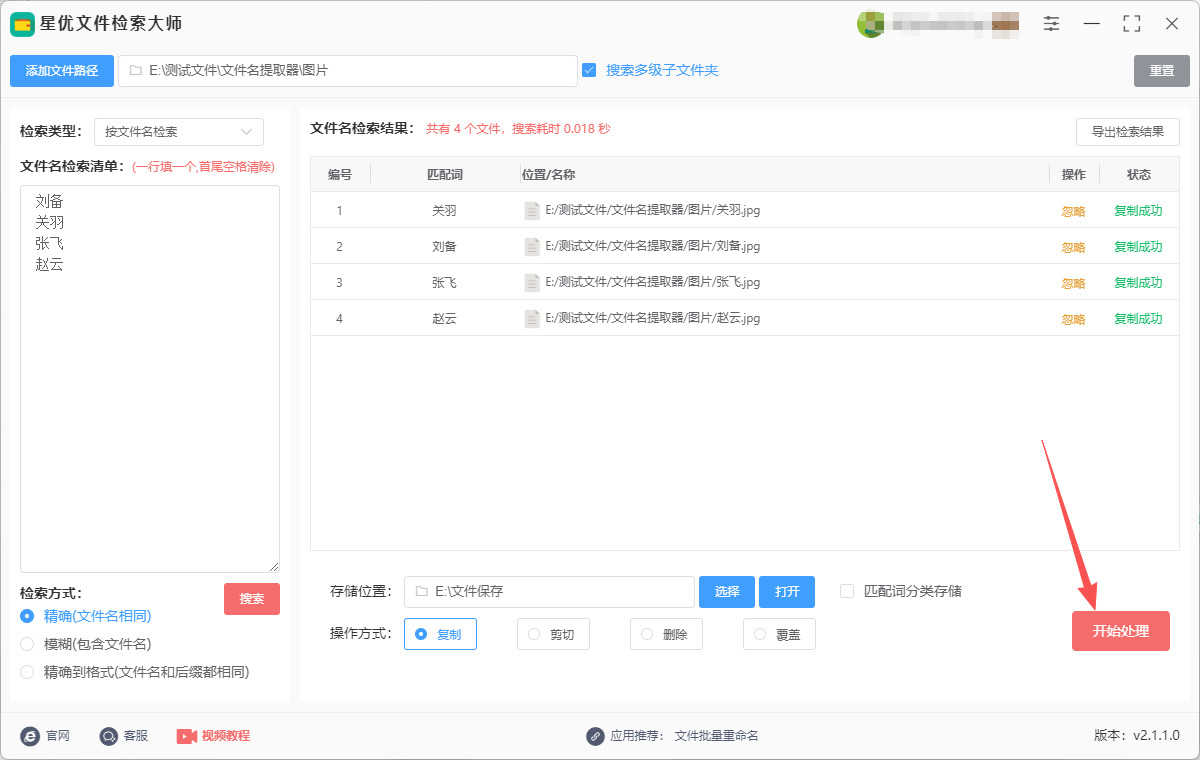Viewport: 1200px width, 760px height.
Task: Uncheck 搜索多级子文件夹 checkbox
Action: 589,70
